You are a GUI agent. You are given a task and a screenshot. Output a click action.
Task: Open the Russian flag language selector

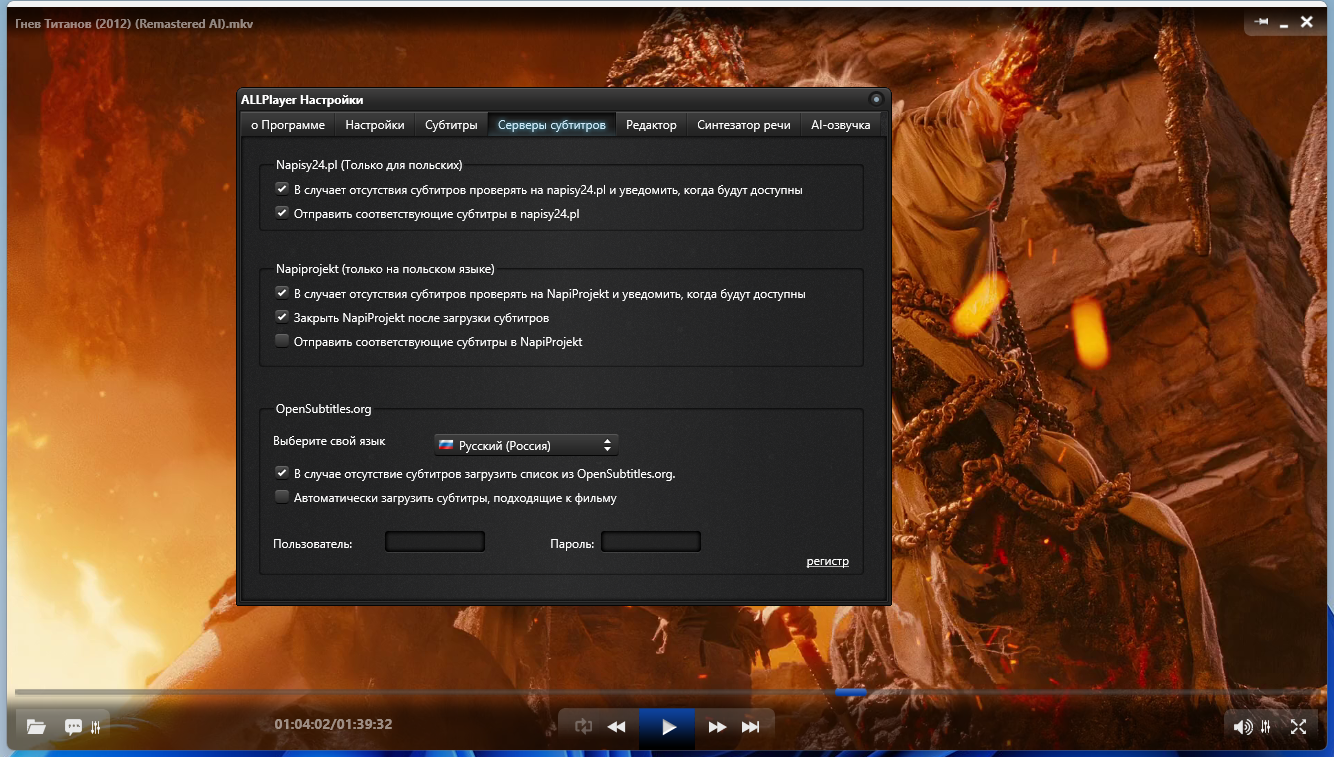point(526,445)
